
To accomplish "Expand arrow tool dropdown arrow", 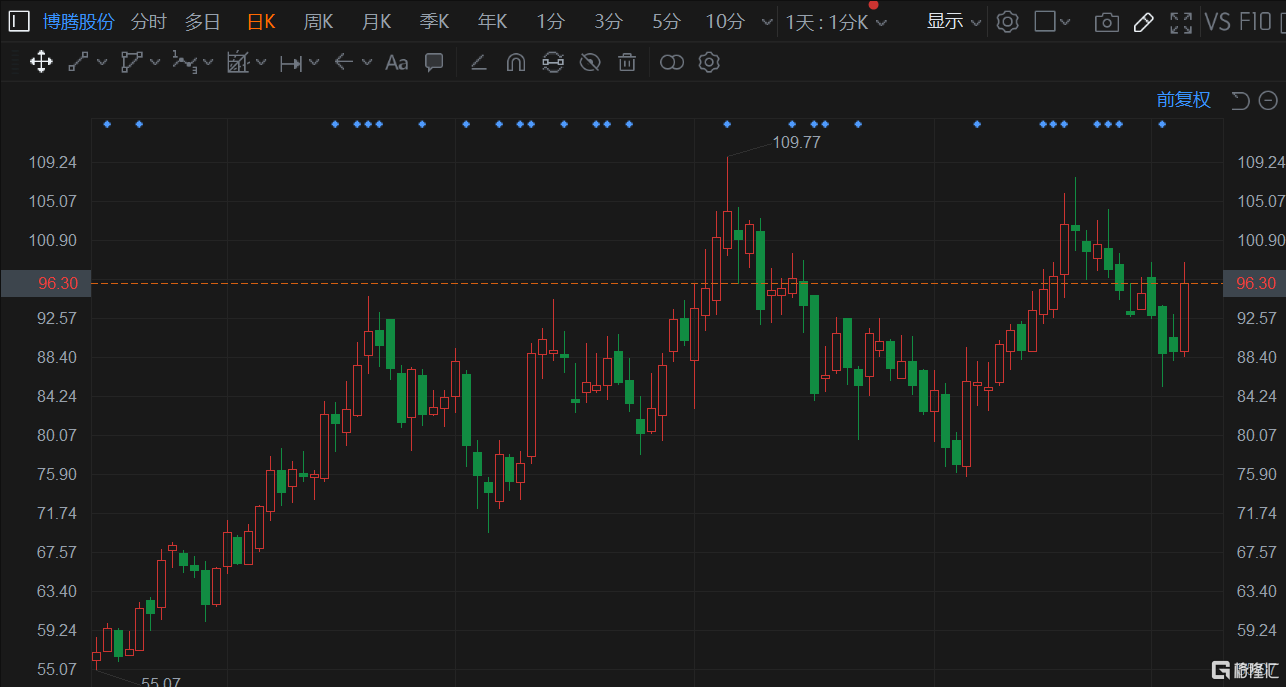I will (367, 63).
